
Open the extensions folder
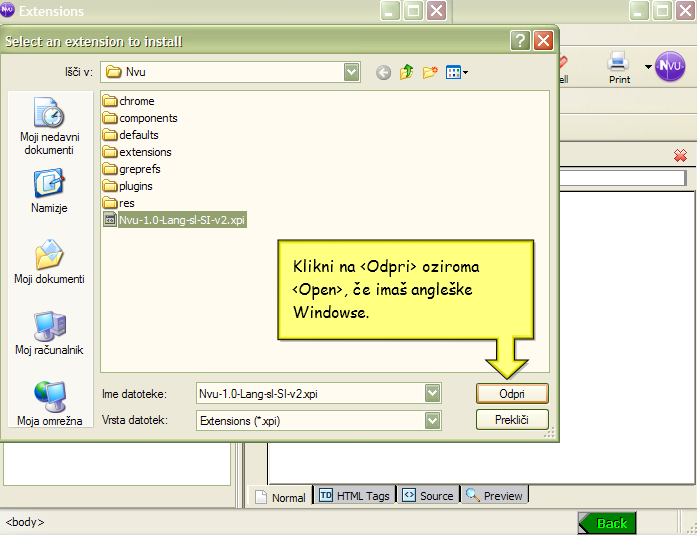coord(144,152)
